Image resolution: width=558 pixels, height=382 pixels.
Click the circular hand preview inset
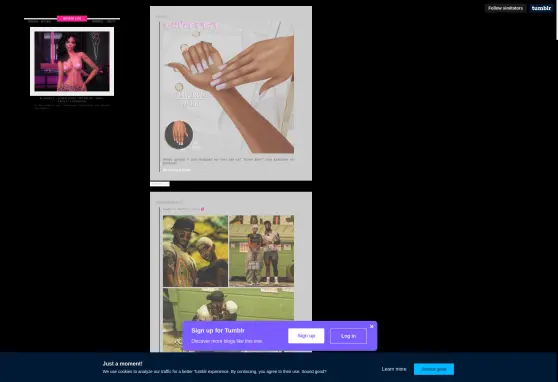[x=179, y=134]
